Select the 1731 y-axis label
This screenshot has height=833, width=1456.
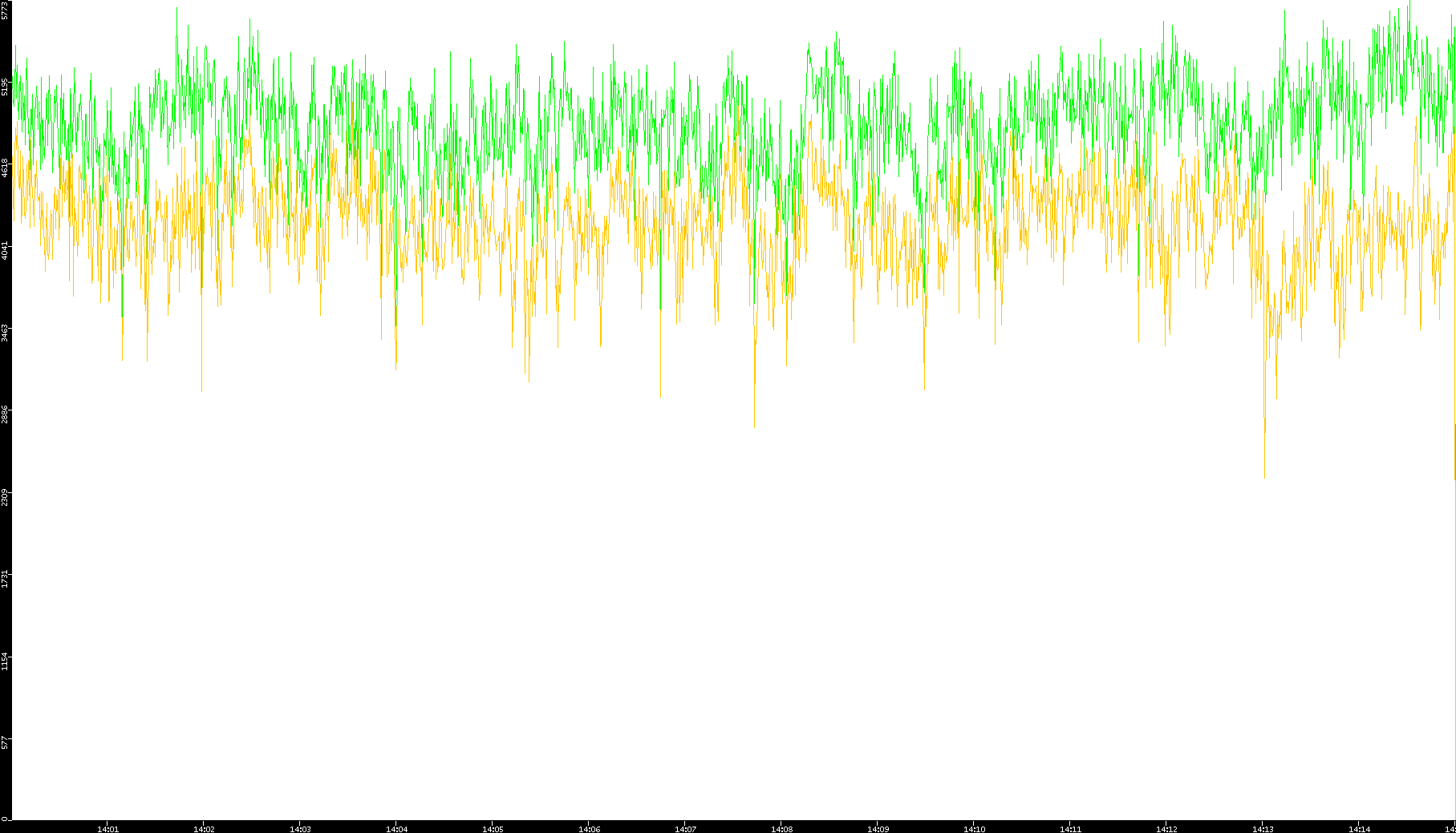click(6, 579)
